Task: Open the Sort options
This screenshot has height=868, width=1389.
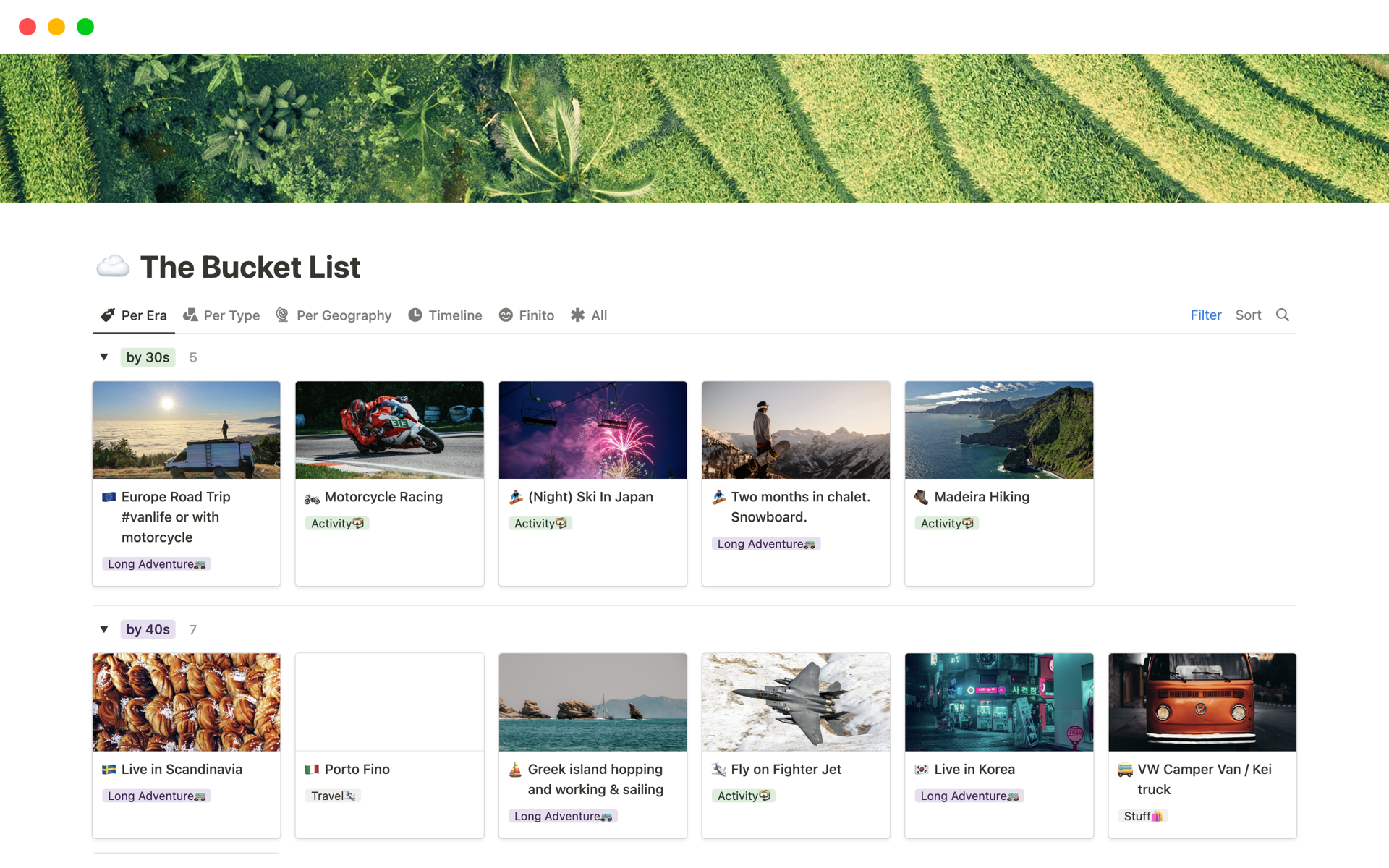Action: point(1248,315)
